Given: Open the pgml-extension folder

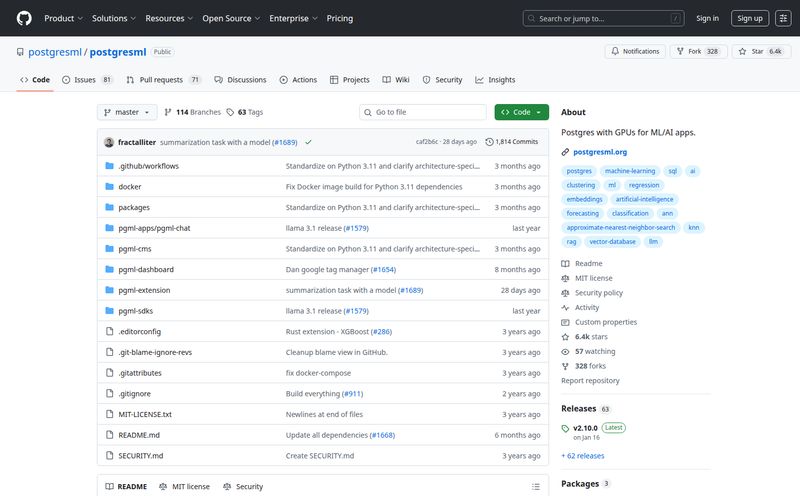Looking at the screenshot, I should coord(144,290).
